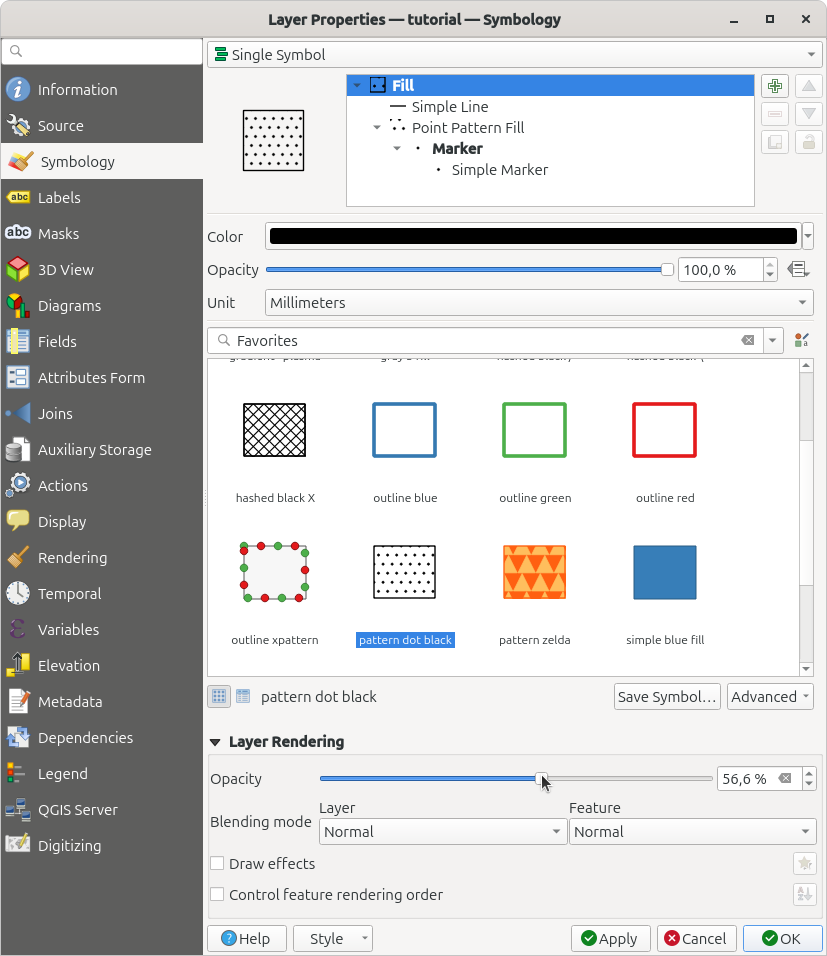This screenshot has width=827, height=956.
Task: Collapse the Layer Rendering section
Action: 215,742
